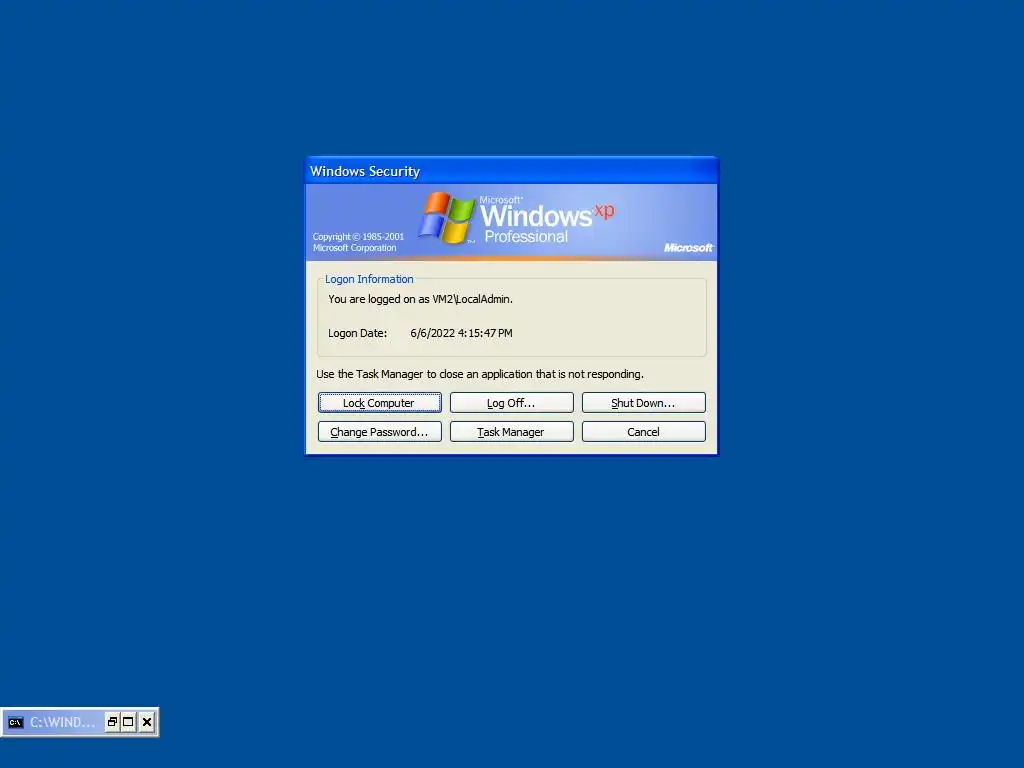Restore the minimized C:\WIND... window
This screenshot has width=1024, height=768.
(112, 722)
